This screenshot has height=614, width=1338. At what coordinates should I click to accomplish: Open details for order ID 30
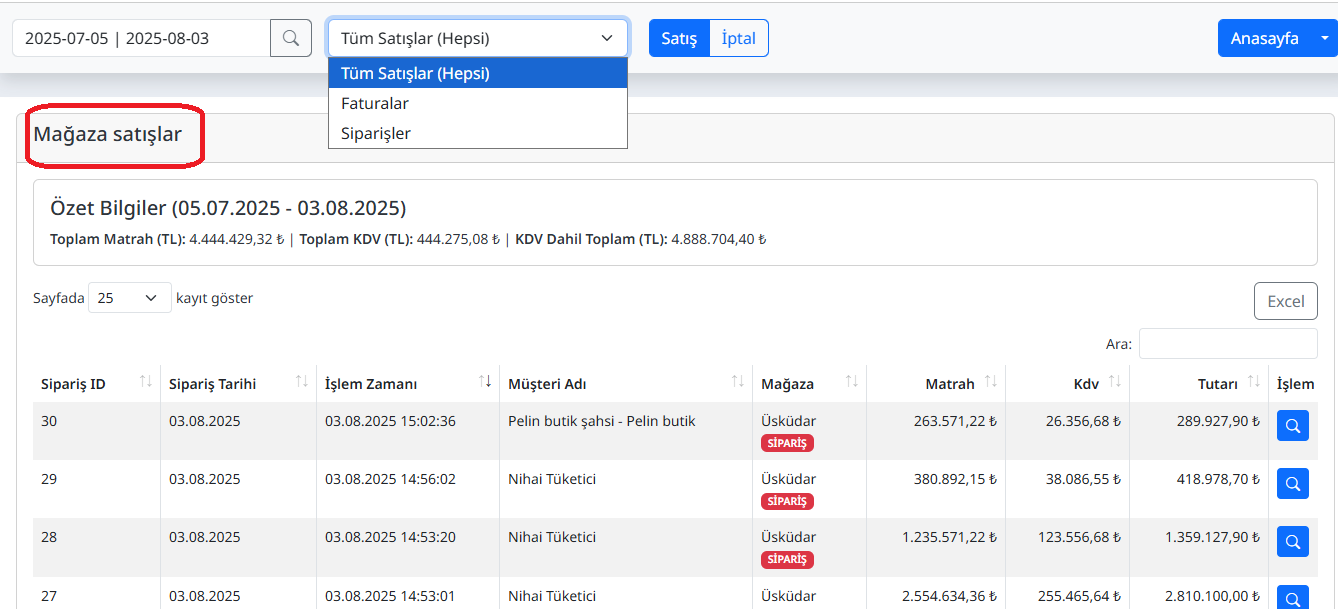pyautogui.click(x=1292, y=425)
